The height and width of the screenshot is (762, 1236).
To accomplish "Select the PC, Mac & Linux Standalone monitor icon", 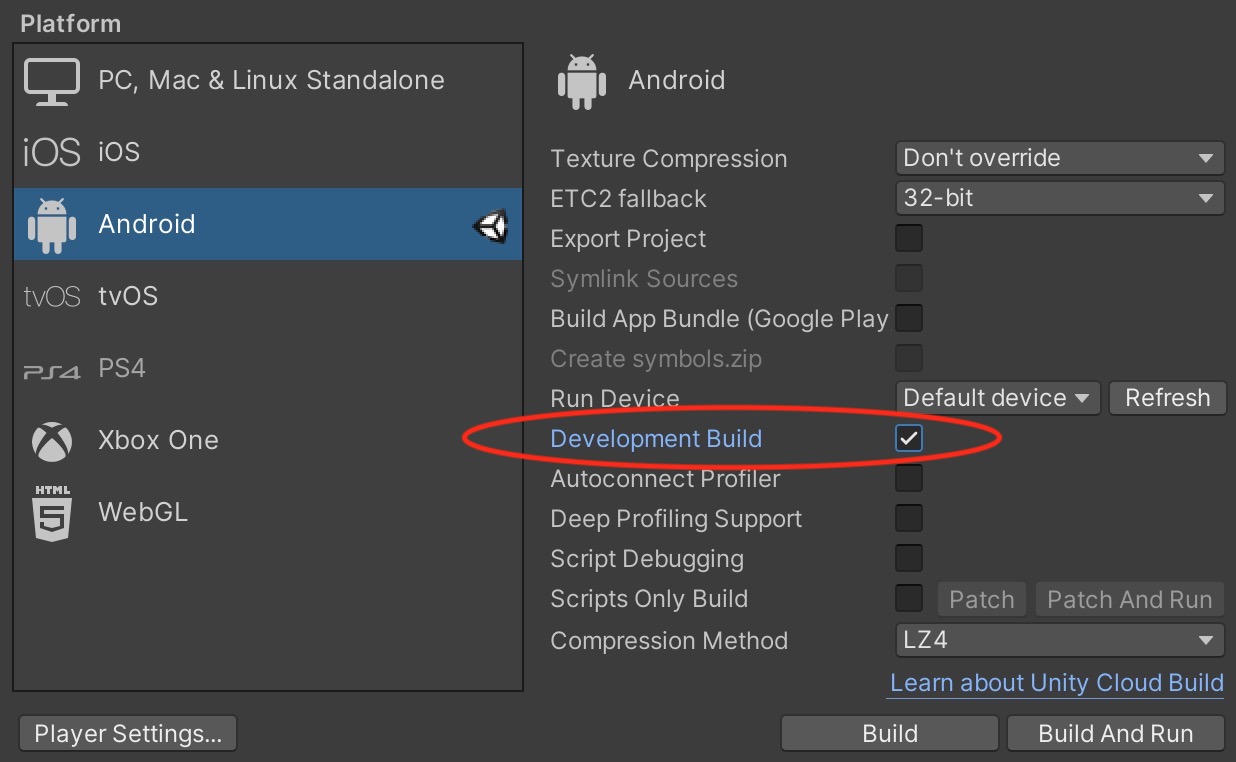I will (51, 82).
